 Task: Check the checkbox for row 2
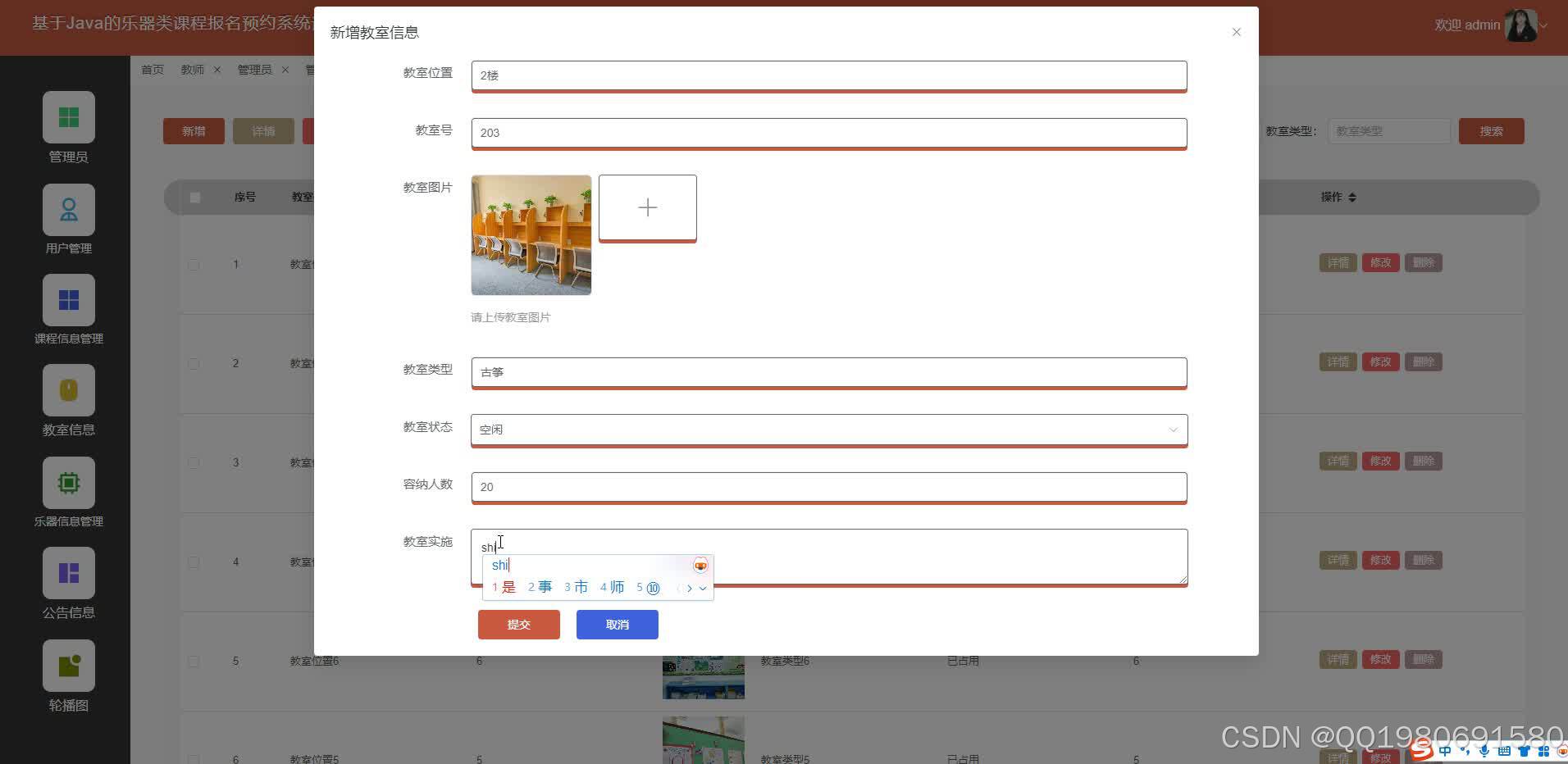tap(194, 363)
